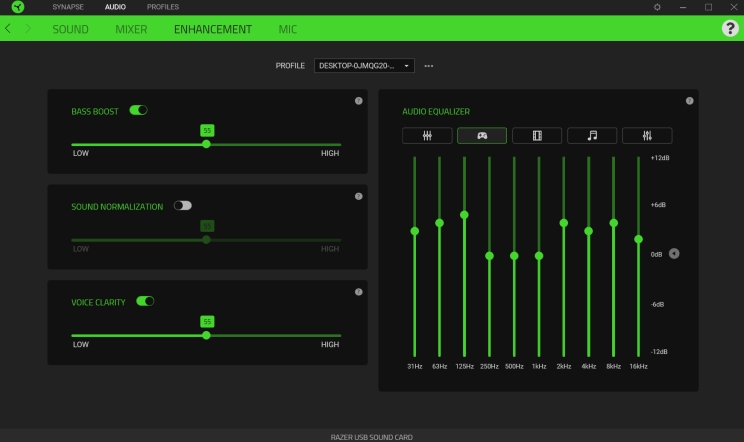This screenshot has height=442, width=744.
Task: Open the settings gear icon
Action: point(657,7)
